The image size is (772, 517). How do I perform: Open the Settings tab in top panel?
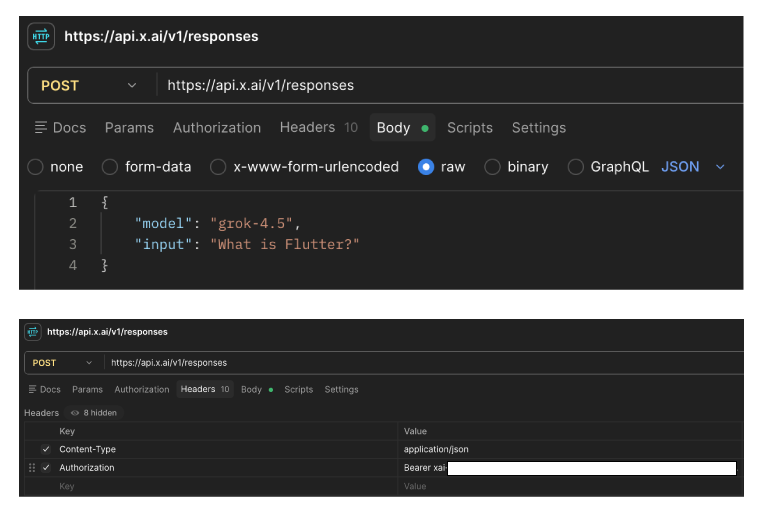pos(539,128)
